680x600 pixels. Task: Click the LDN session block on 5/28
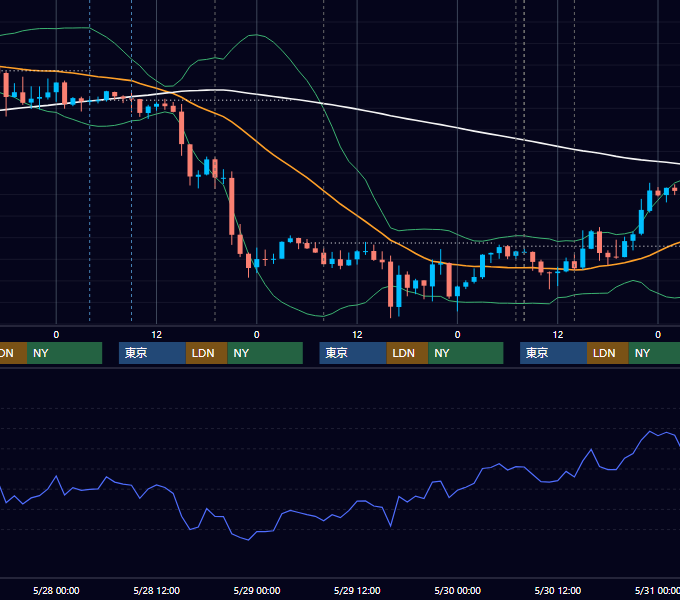(206, 353)
